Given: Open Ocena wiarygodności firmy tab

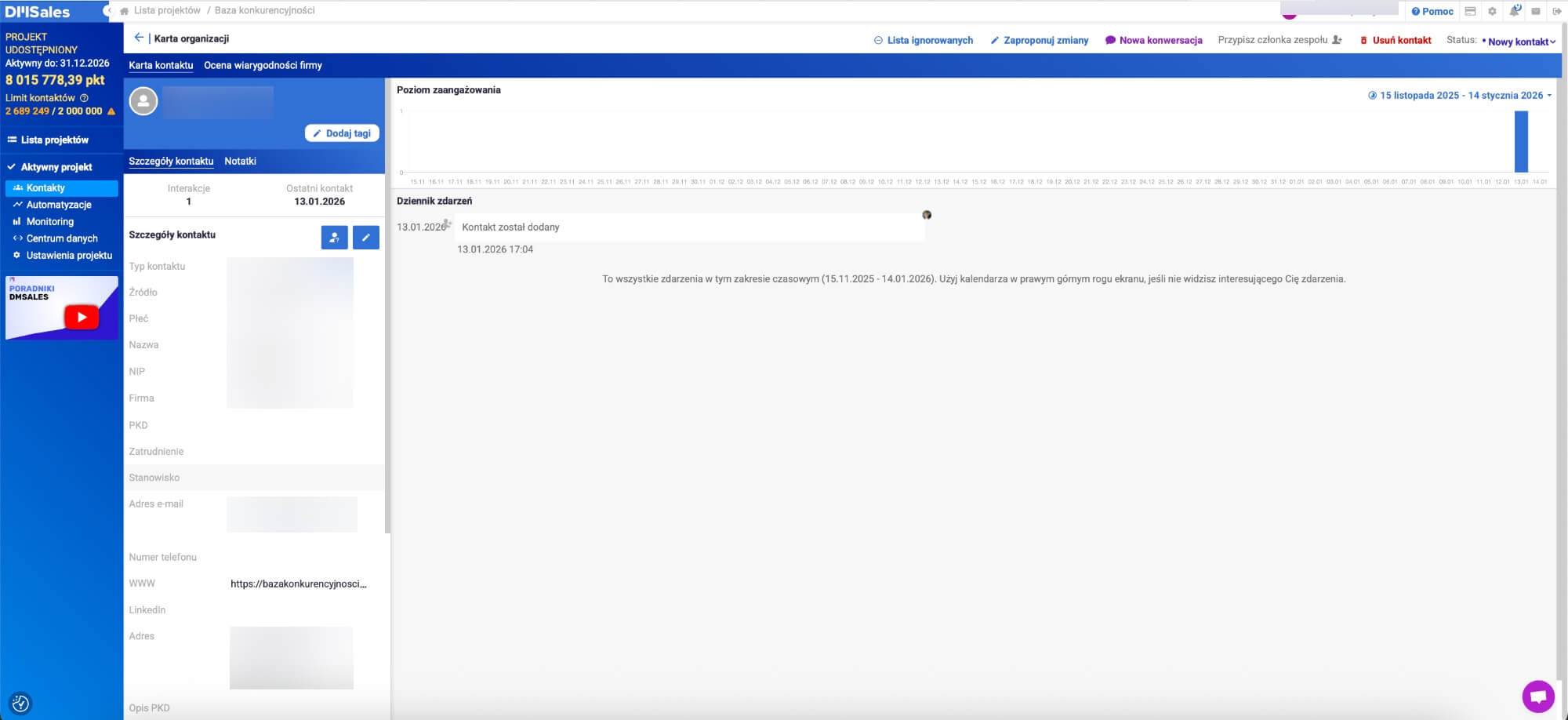Looking at the screenshot, I should [263, 65].
